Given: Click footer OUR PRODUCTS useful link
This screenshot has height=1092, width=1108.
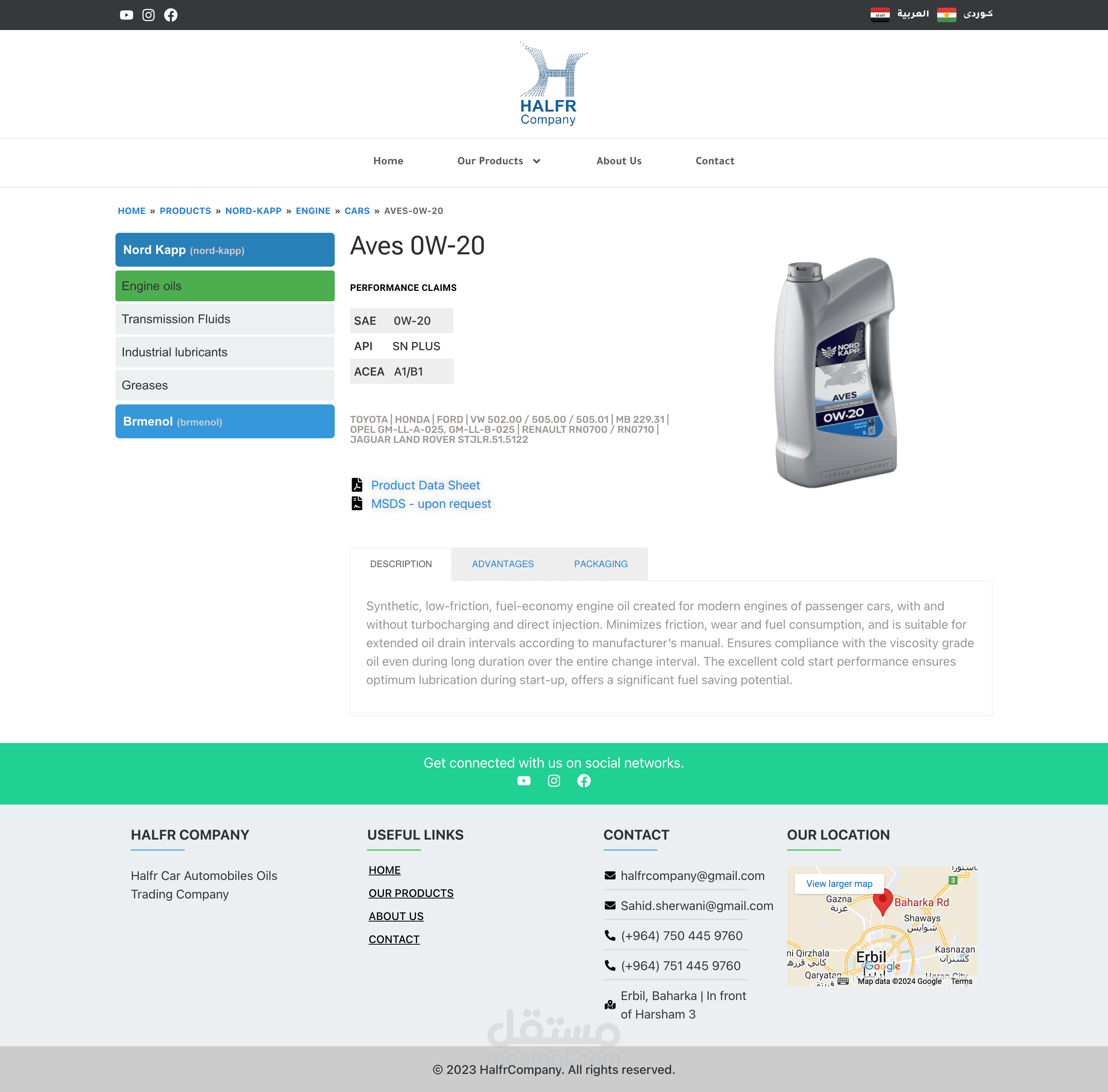Looking at the screenshot, I should (411, 893).
